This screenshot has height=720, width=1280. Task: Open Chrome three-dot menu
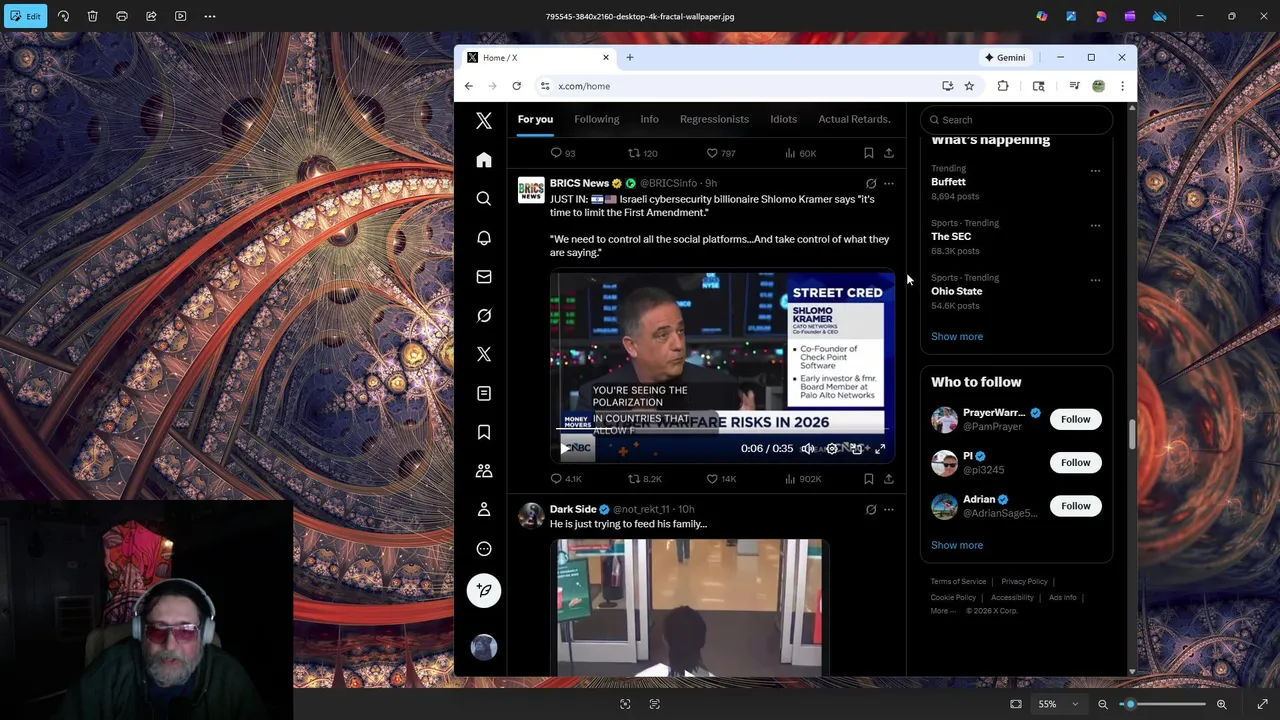point(1122,86)
